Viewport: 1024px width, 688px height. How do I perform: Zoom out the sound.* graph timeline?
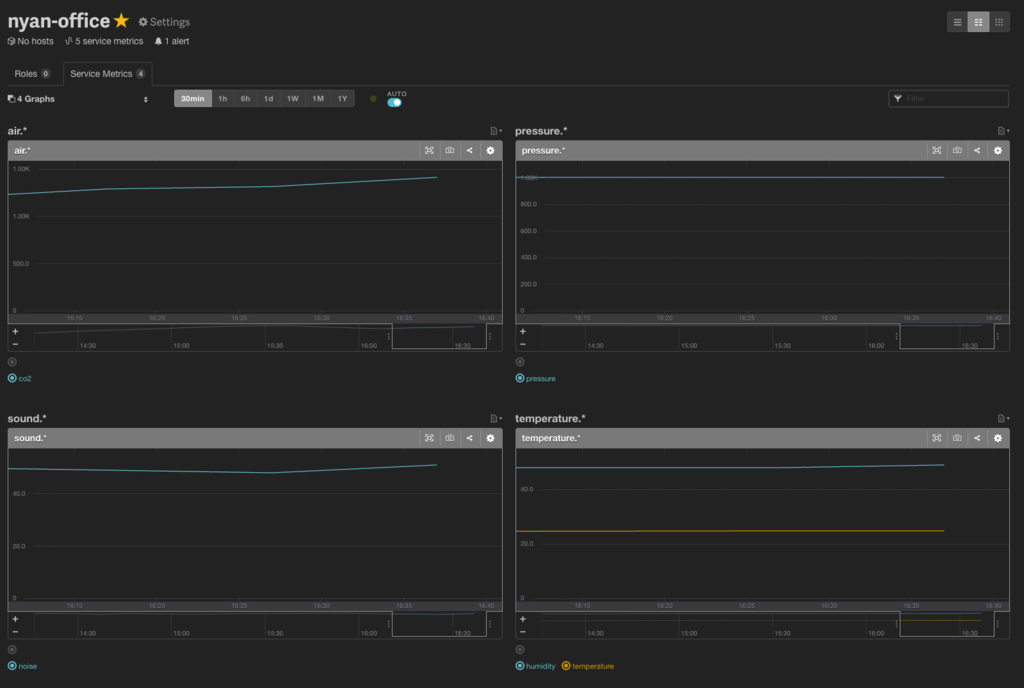pos(15,631)
